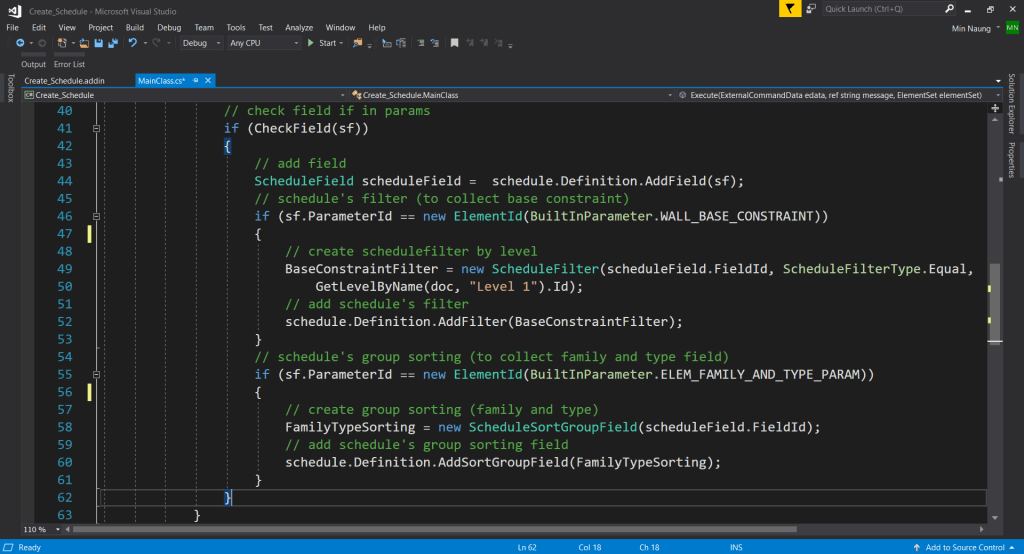
Task: Click the yellow notifications flag icon
Action: coord(791,9)
